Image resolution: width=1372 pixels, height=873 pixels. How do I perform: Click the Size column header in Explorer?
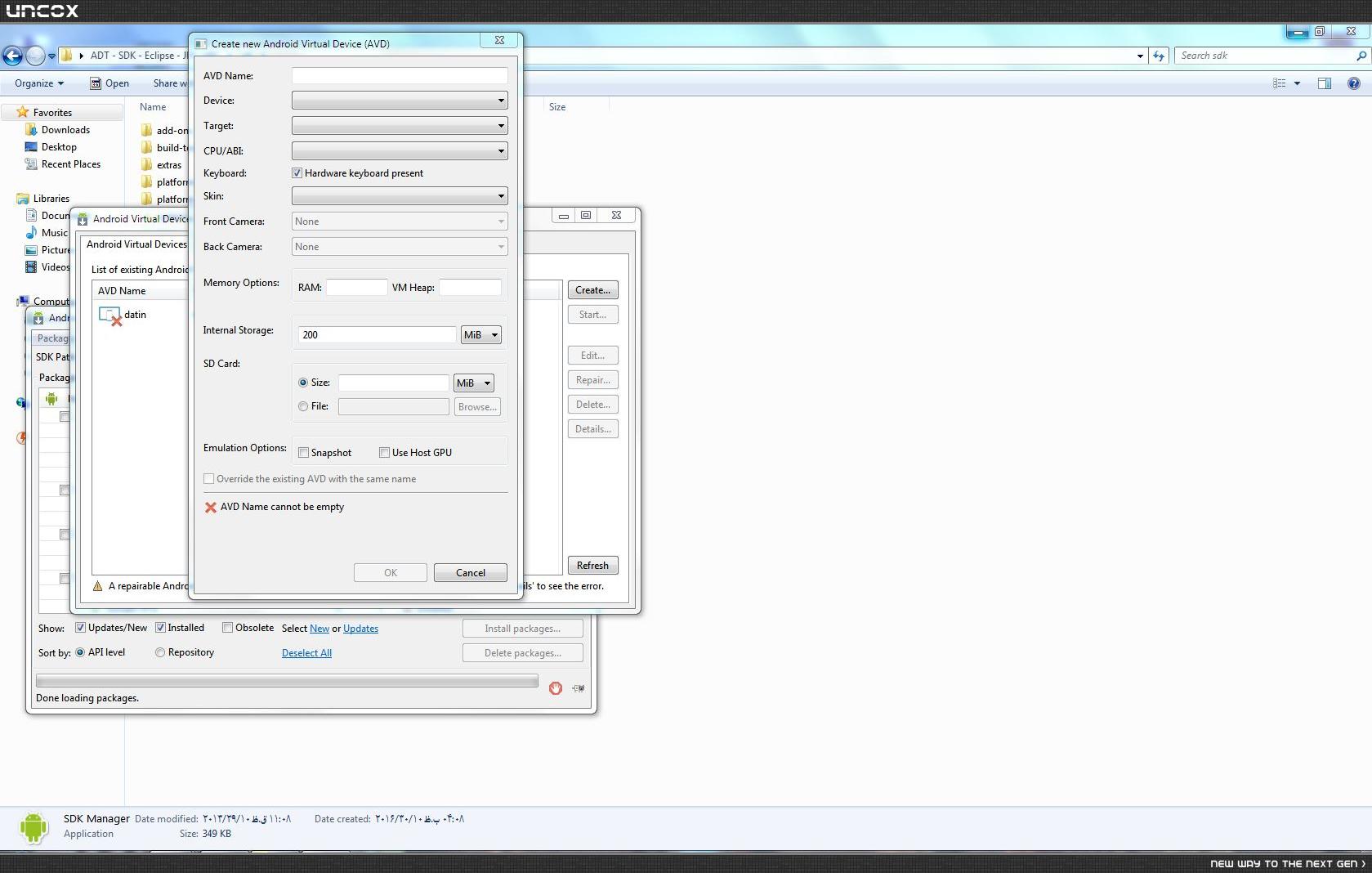(557, 107)
